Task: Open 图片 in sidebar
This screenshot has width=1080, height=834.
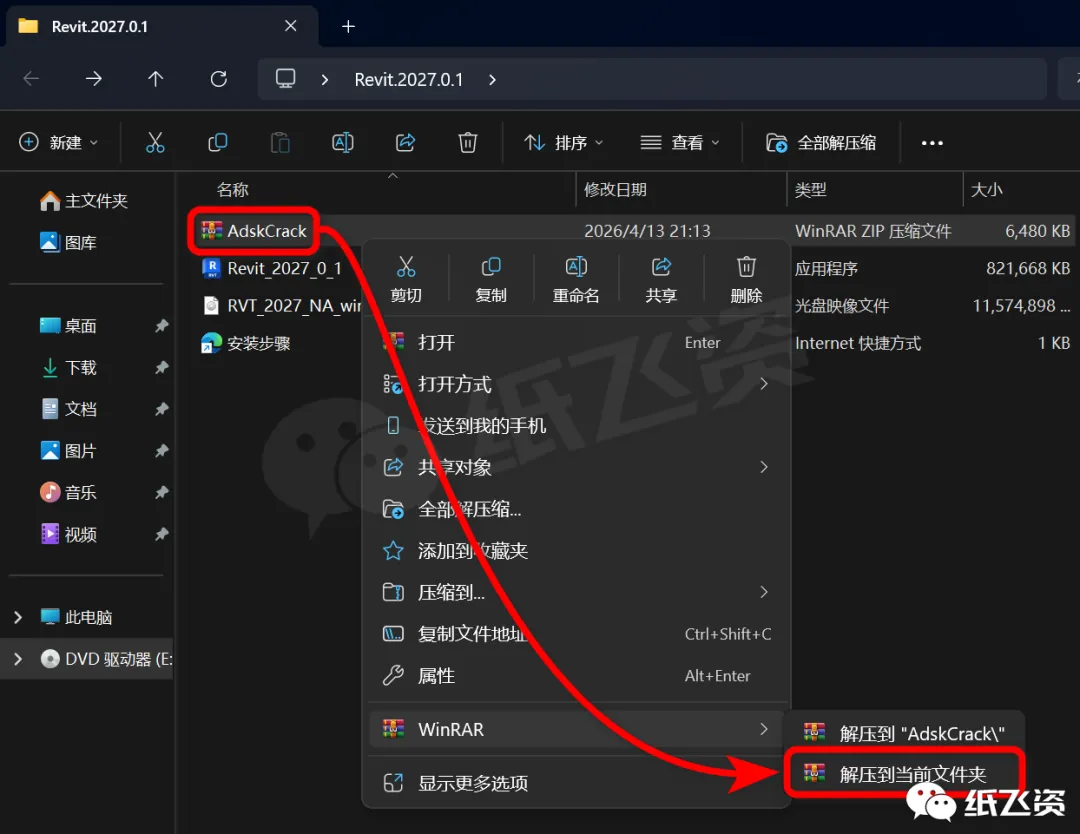Action: tap(68, 451)
